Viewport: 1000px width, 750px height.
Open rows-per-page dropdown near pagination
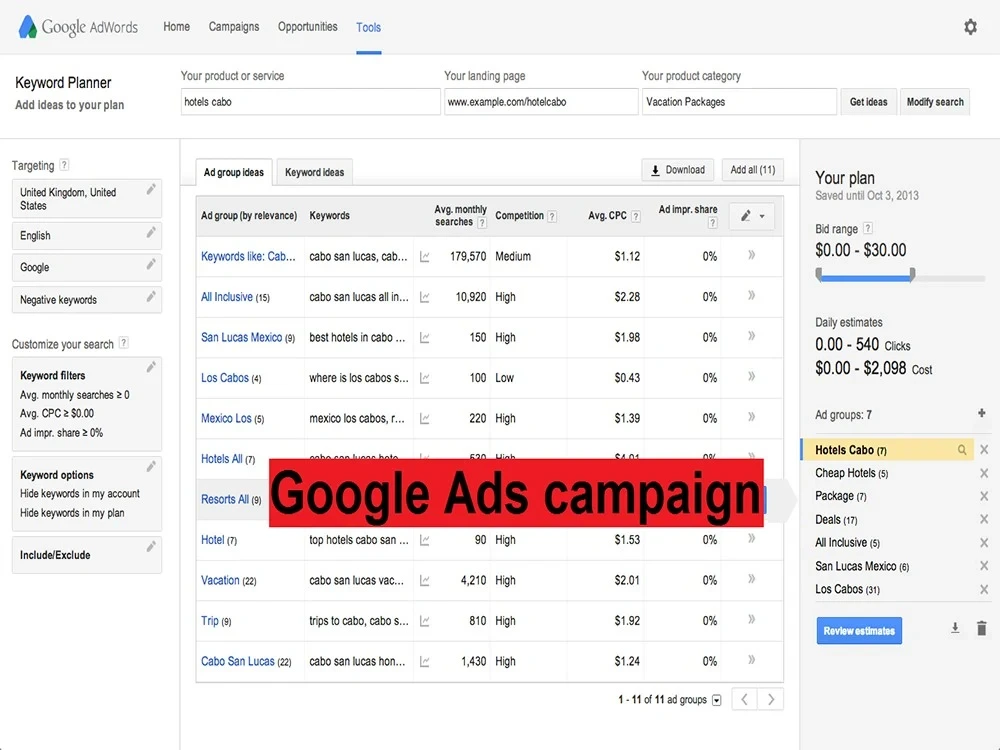coord(717,700)
